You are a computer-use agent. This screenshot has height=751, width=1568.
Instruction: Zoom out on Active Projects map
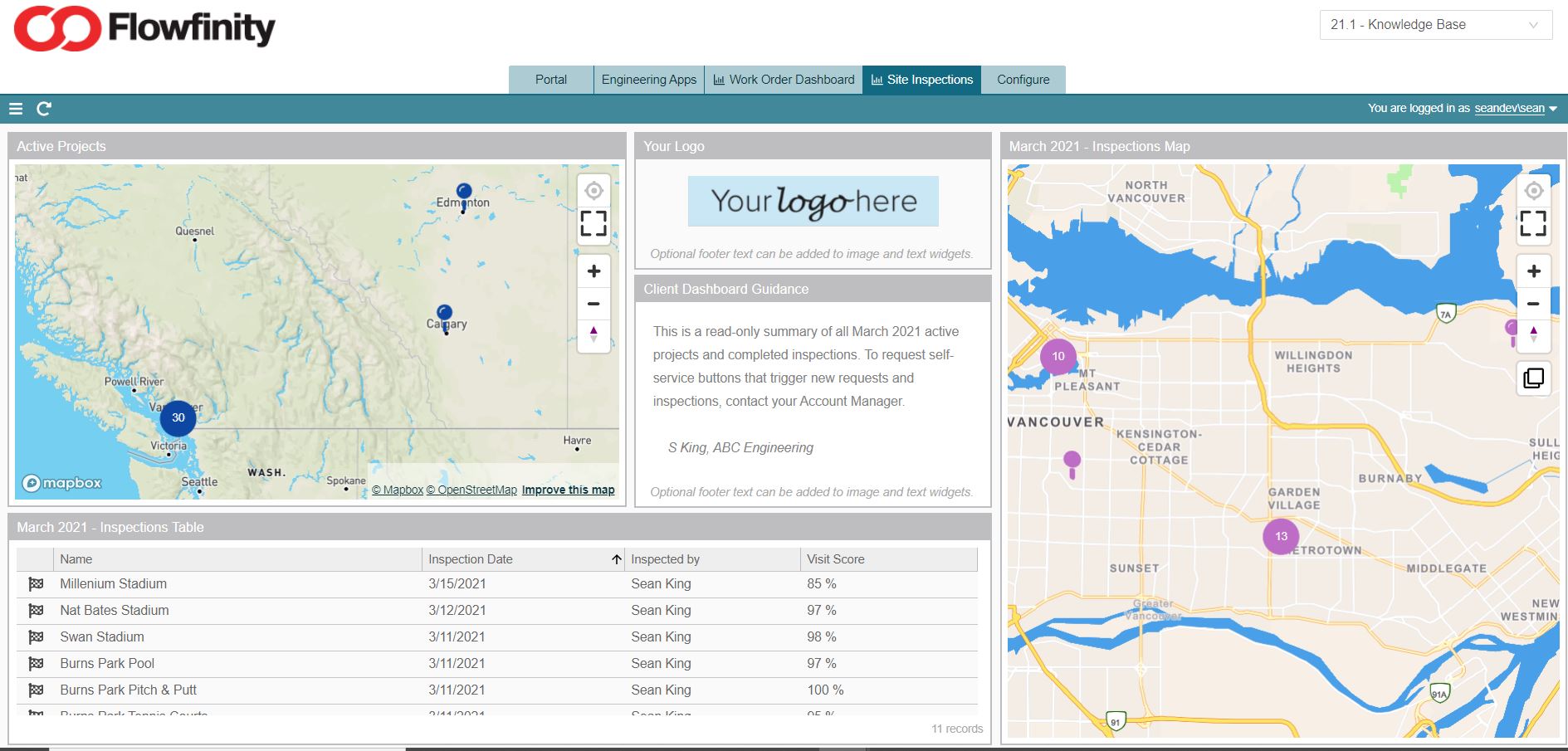(593, 304)
